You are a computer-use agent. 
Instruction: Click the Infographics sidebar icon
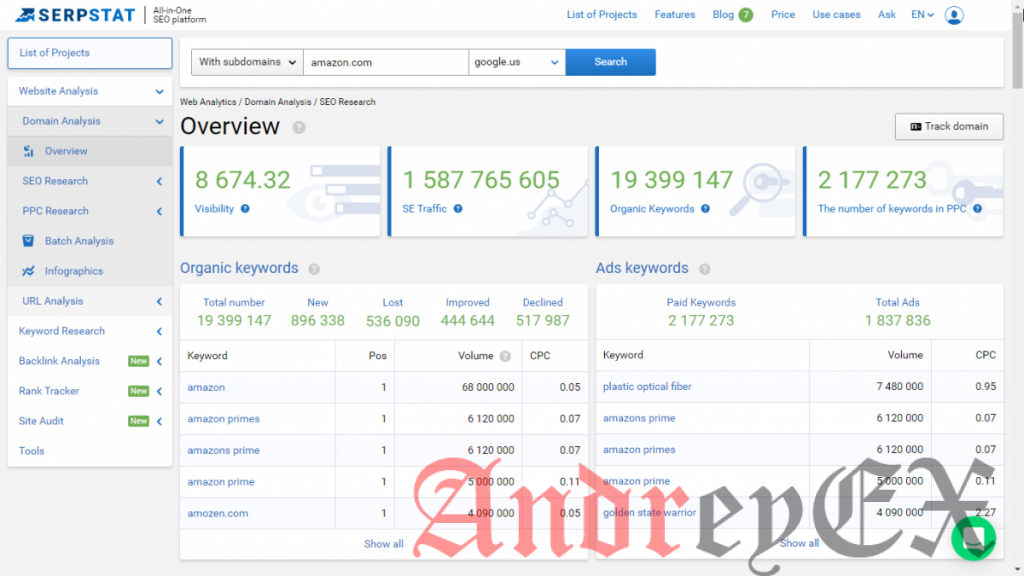click(x=28, y=271)
